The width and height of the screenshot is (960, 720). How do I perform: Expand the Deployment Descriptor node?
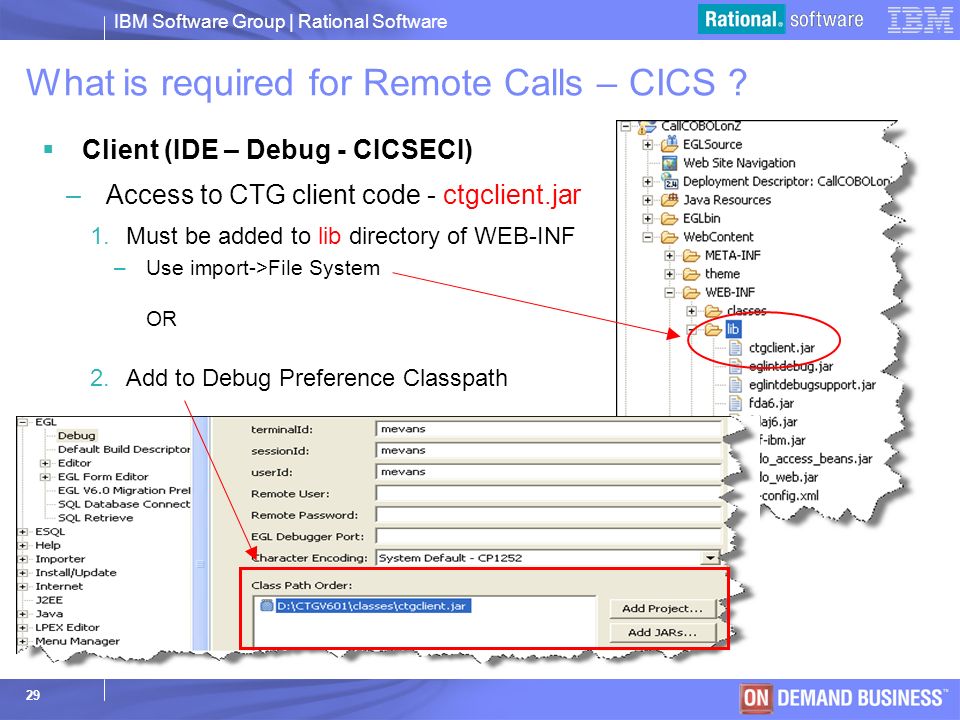coord(647,182)
